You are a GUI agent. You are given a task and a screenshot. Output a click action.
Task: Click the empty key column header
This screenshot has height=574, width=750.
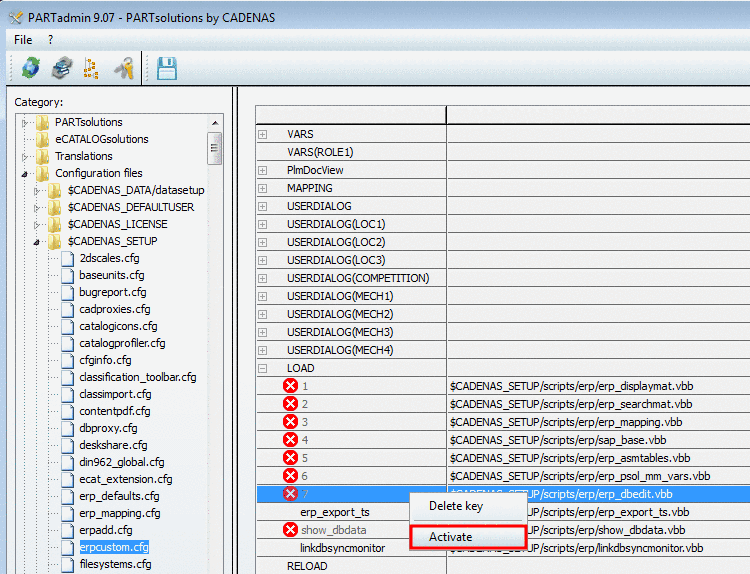(351, 115)
